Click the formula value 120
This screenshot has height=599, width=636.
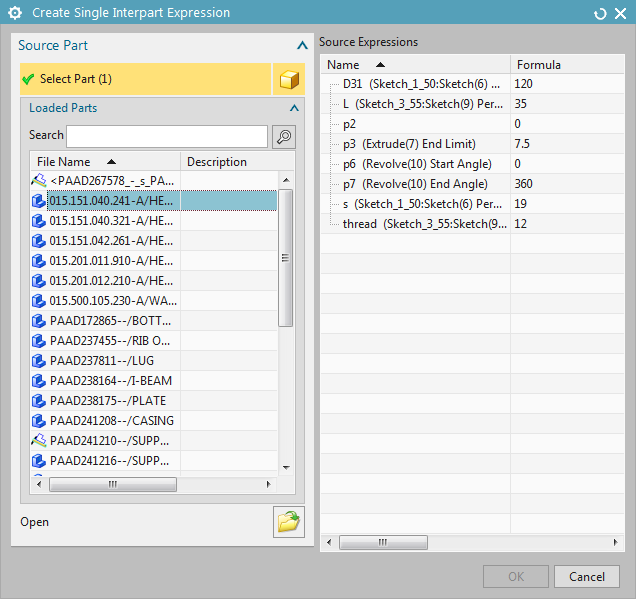pos(524,84)
